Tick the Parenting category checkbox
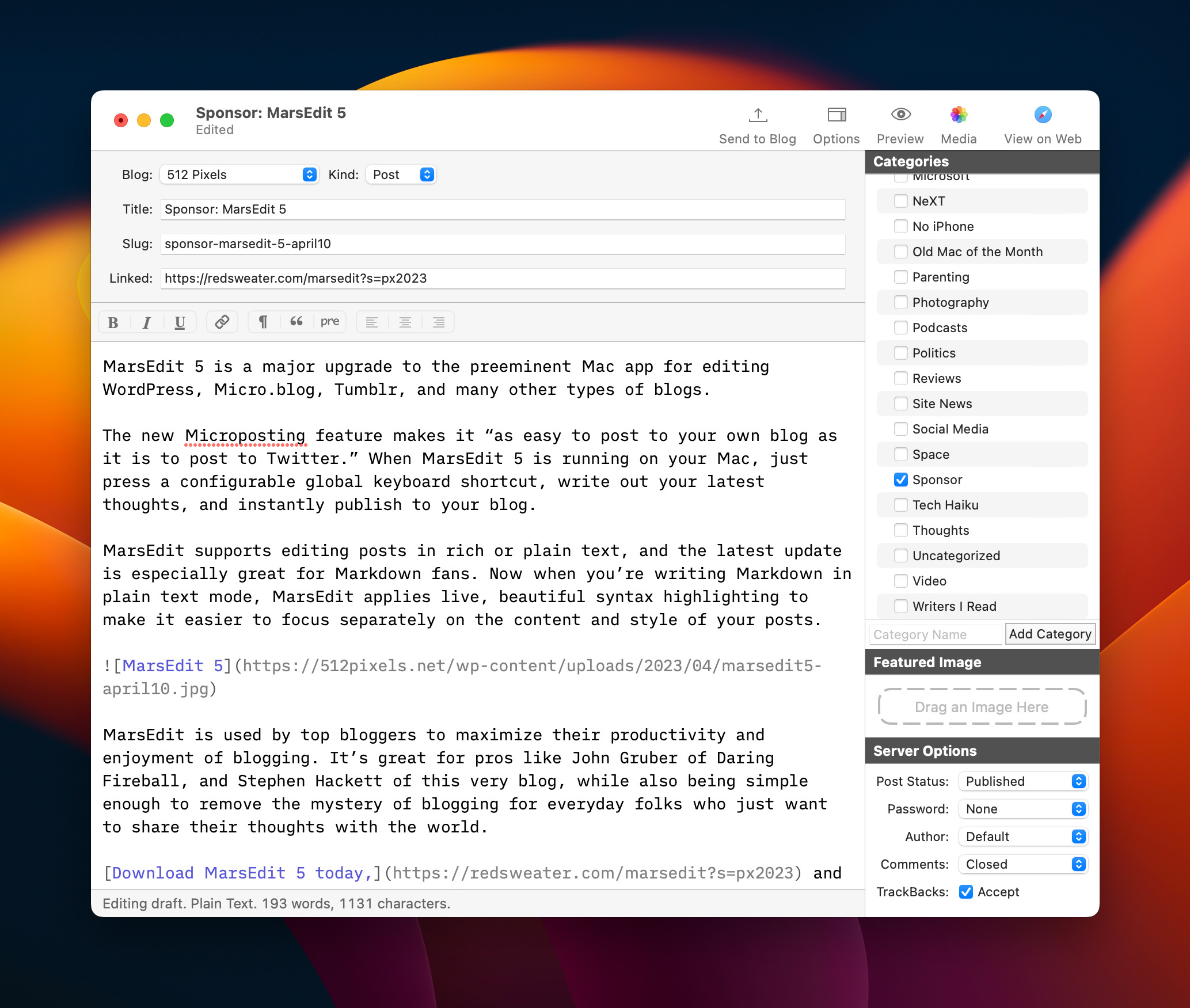The width and height of the screenshot is (1190, 1008). coord(901,277)
